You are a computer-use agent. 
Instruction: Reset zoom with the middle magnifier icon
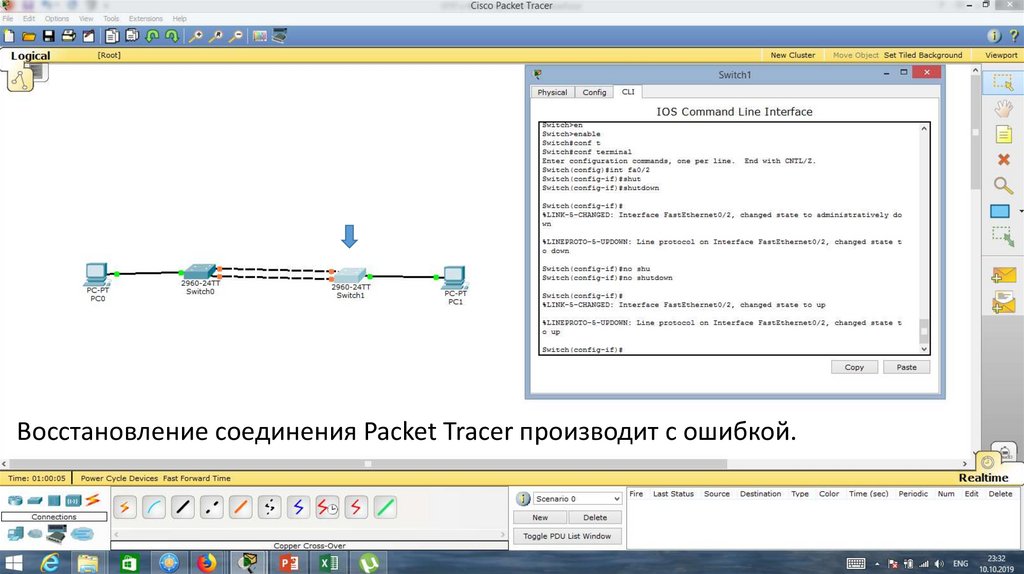click(216, 36)
